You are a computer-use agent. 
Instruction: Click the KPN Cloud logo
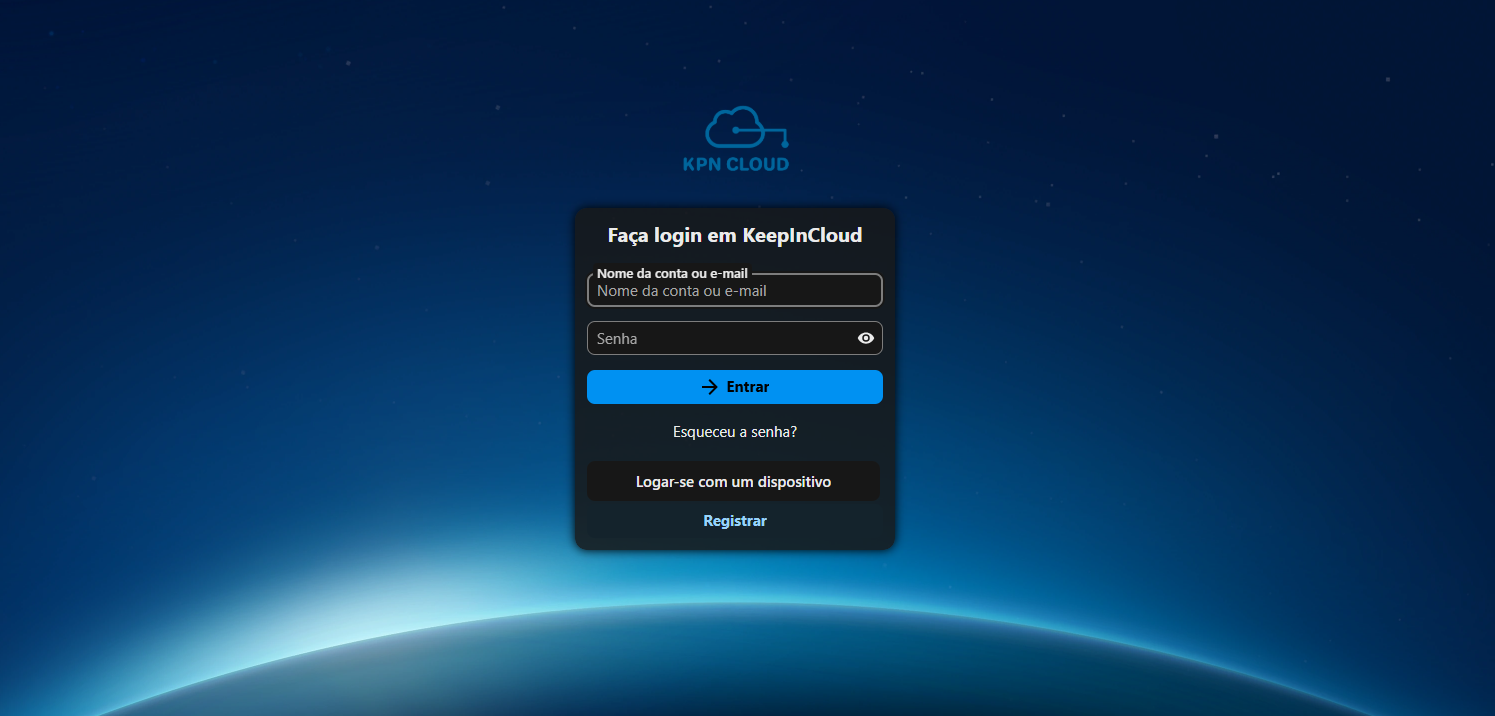[x=736, y=139]
